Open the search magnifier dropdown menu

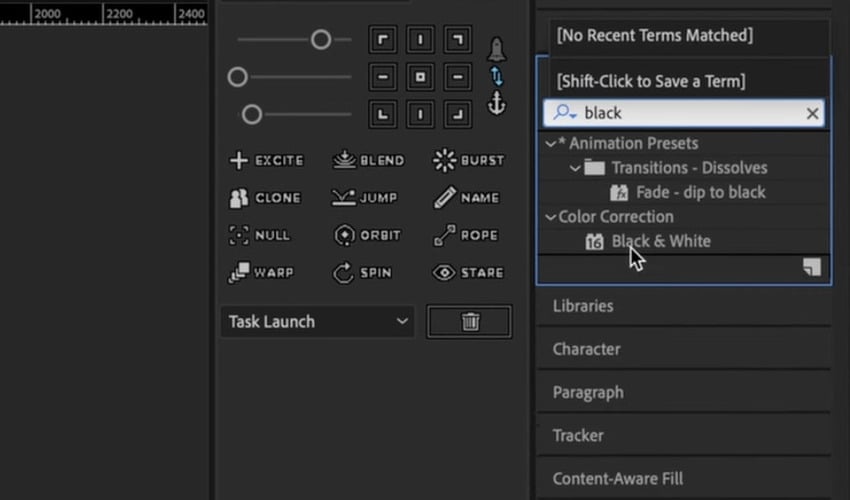tap(565, 113)
